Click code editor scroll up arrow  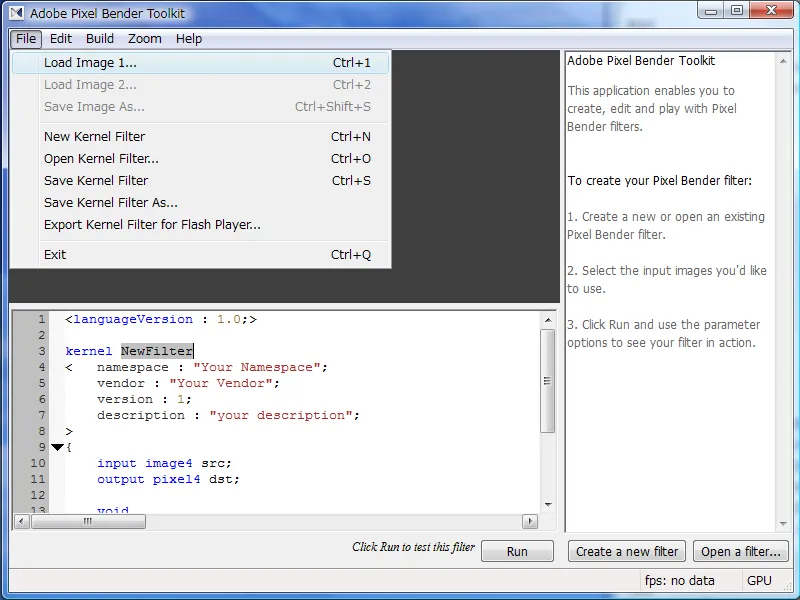coord(548,320)
